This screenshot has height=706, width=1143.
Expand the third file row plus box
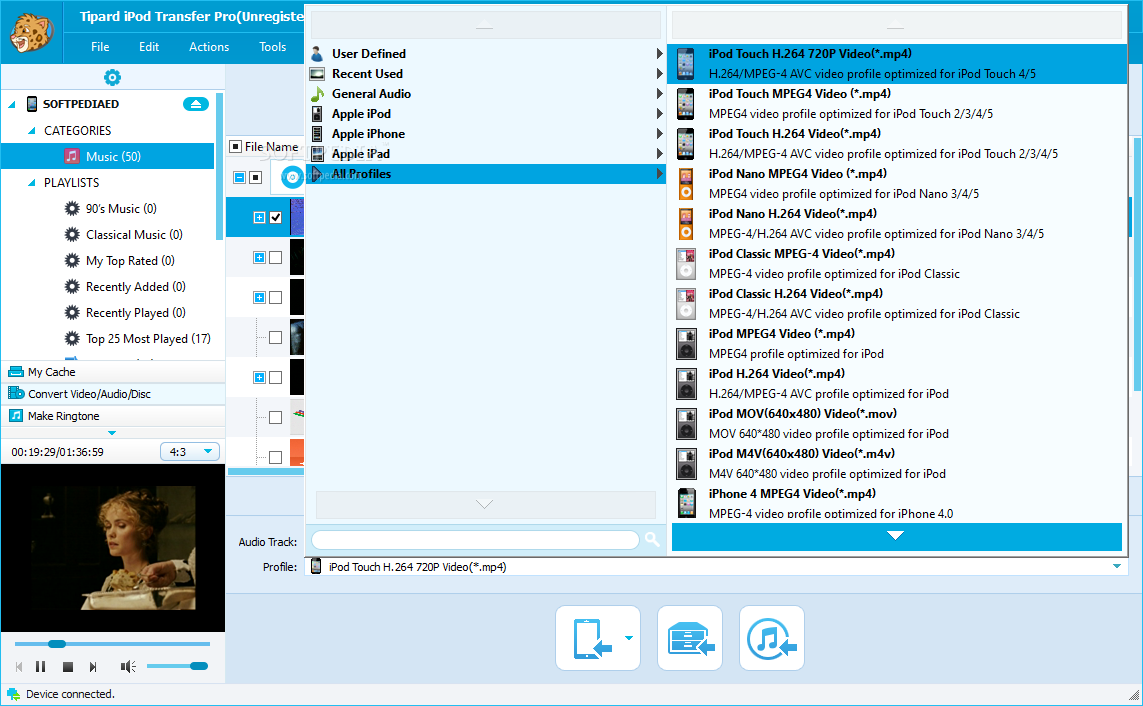click(259, 297)
